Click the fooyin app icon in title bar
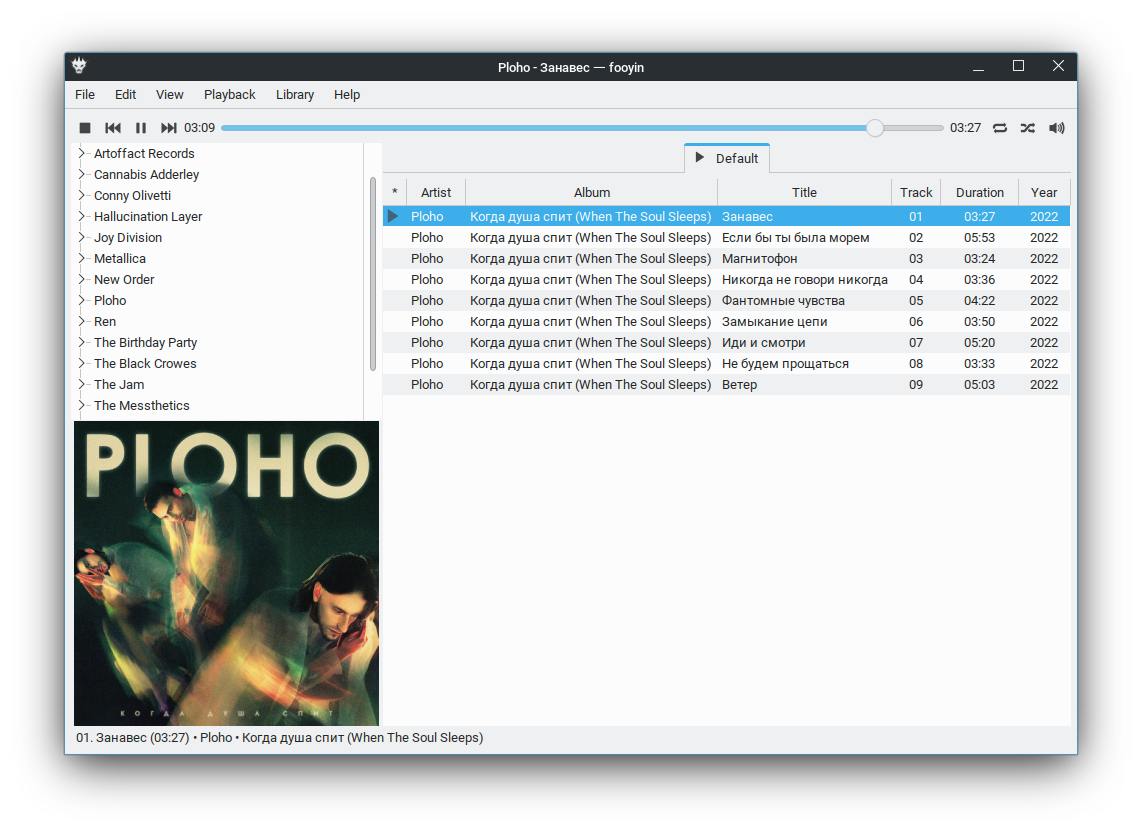Viewport: 1142px width, 831px height. coord(79,67)
